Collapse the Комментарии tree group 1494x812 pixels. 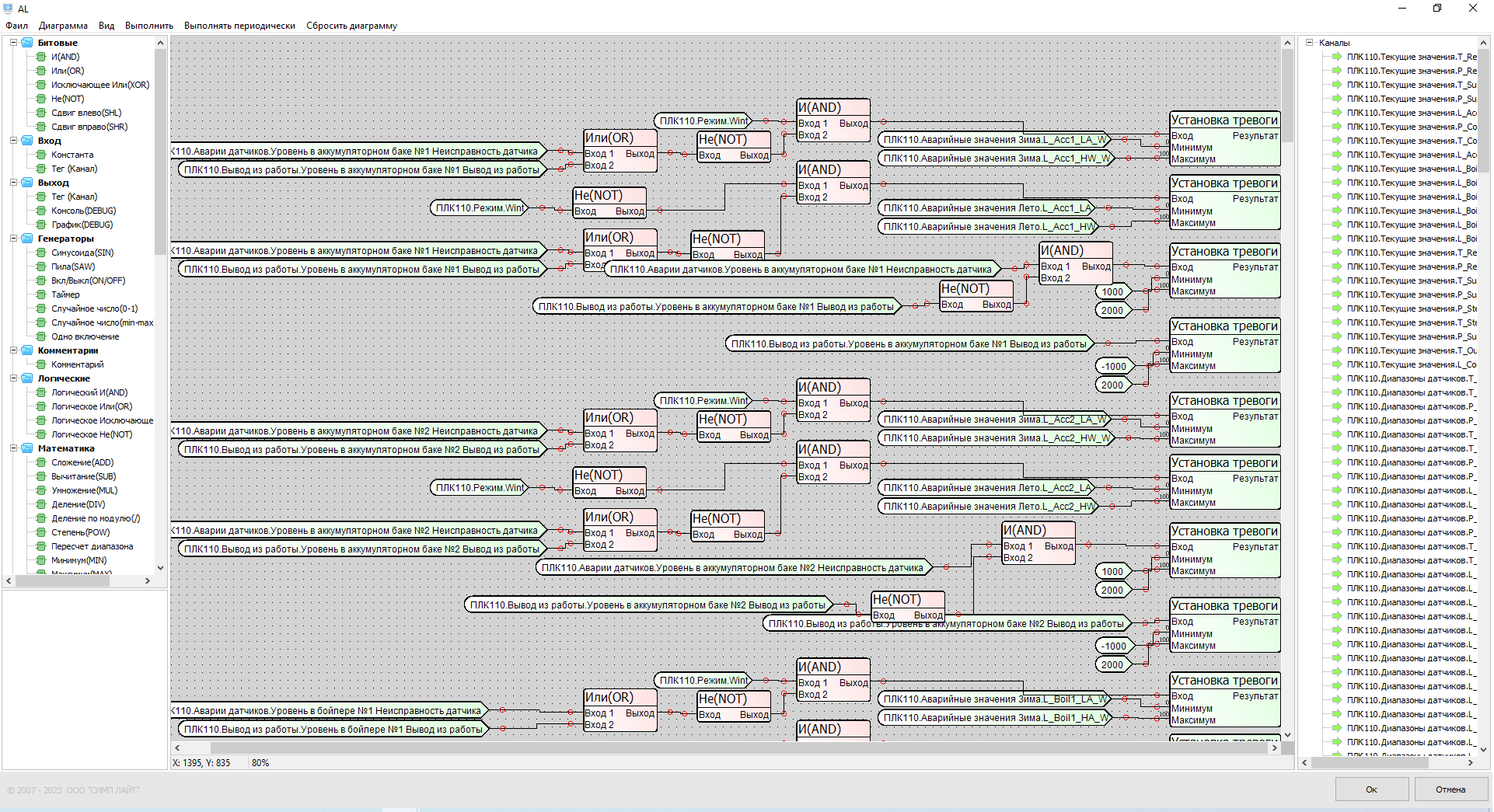click(13, 350)
